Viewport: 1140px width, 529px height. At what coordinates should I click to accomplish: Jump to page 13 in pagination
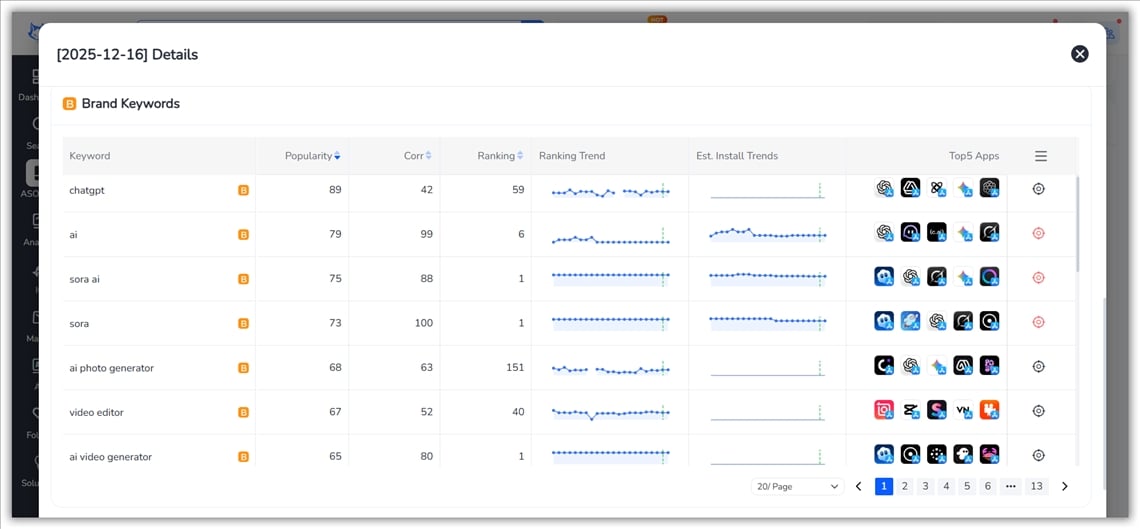(1036, 487)
